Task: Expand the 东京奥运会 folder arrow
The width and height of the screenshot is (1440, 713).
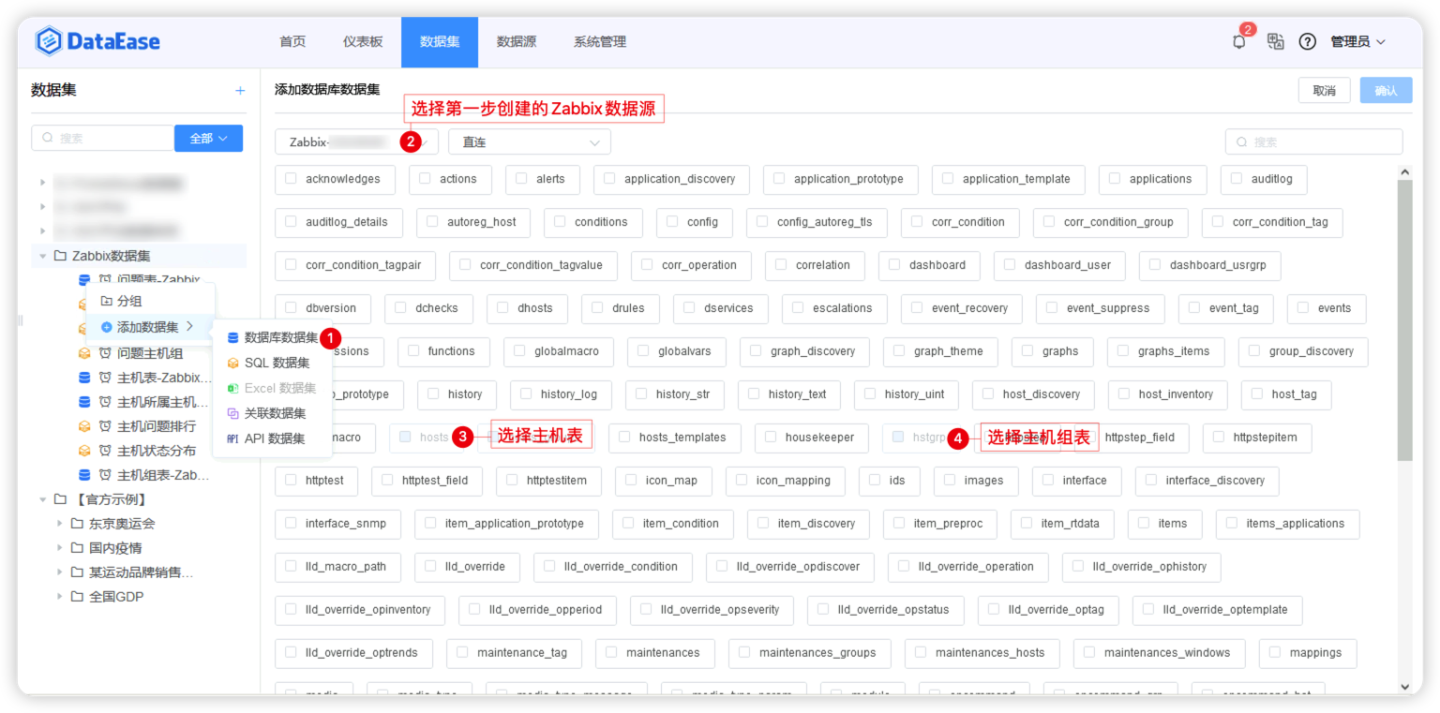Action: (60, 523)
